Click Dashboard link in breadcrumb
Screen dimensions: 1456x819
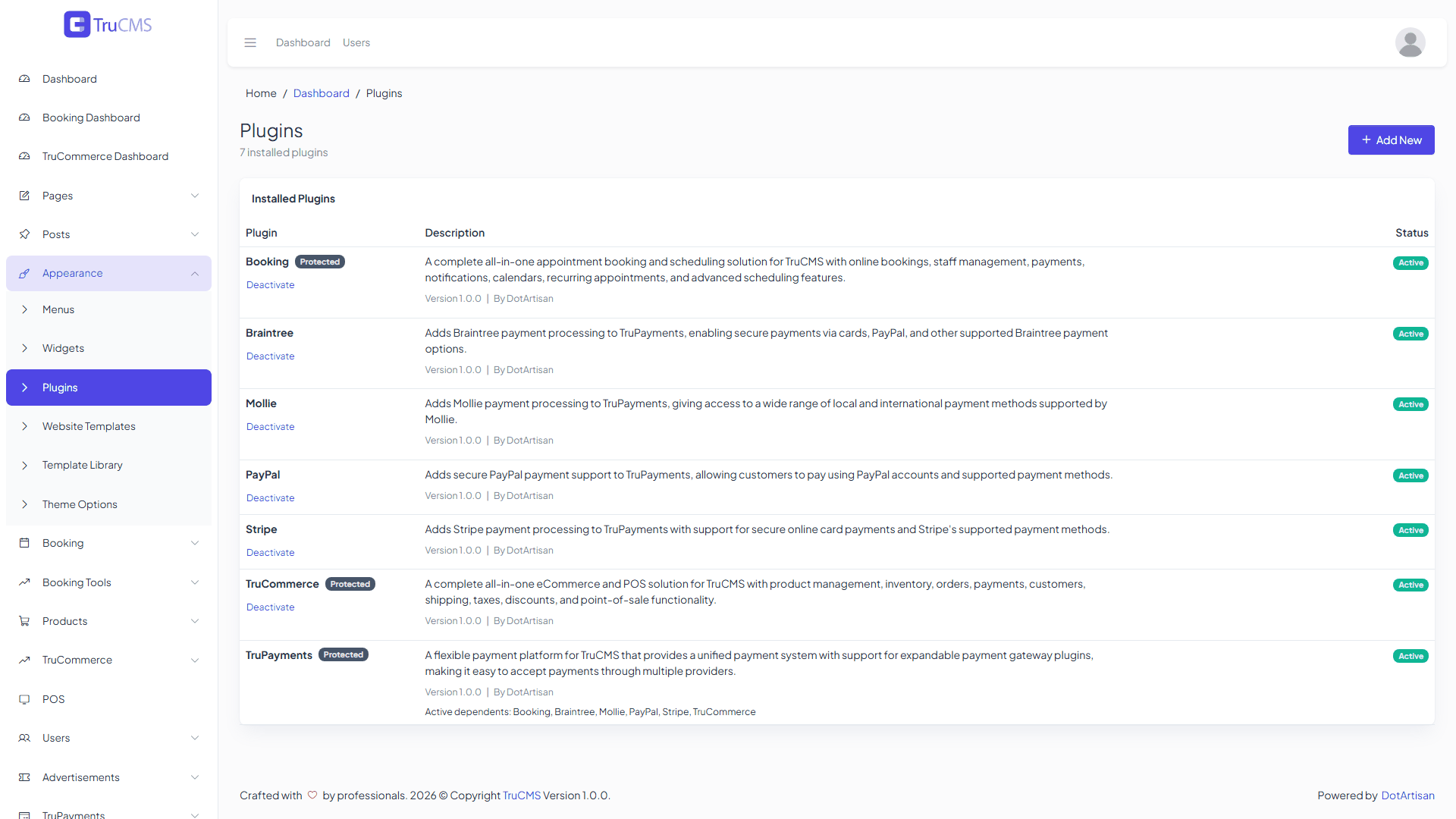322,93
